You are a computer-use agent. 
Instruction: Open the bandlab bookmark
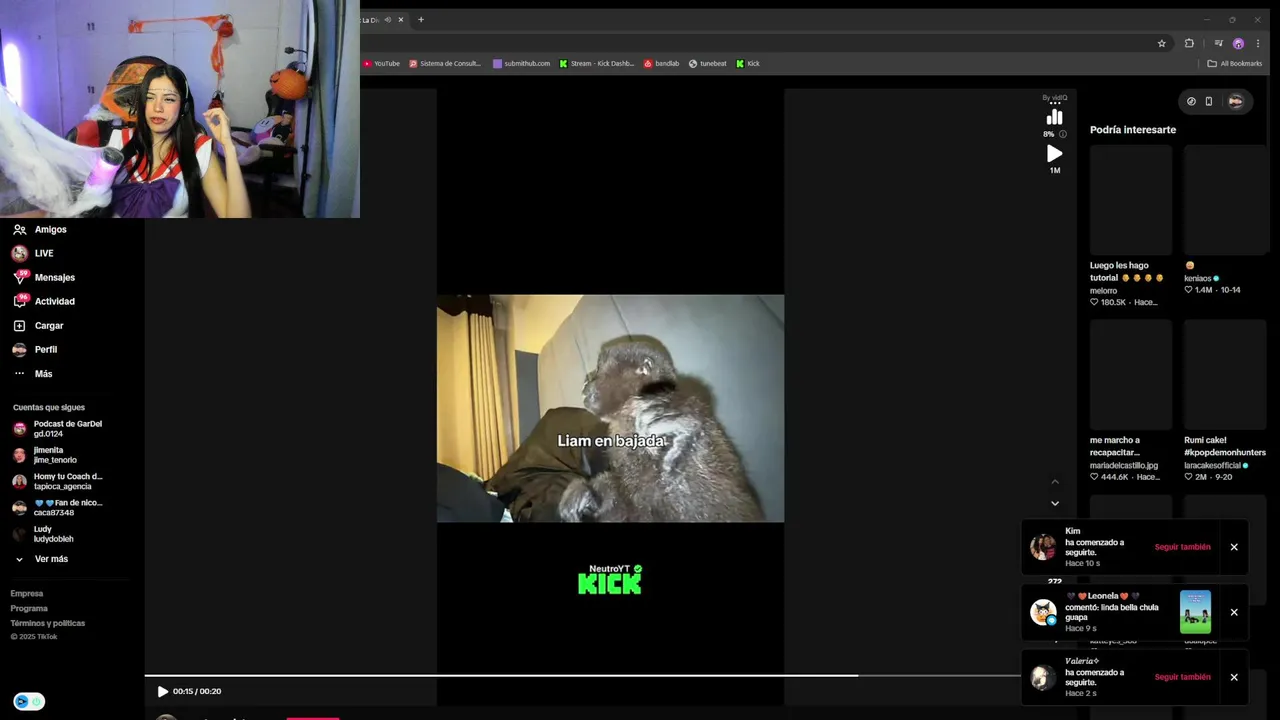[661, 63]
